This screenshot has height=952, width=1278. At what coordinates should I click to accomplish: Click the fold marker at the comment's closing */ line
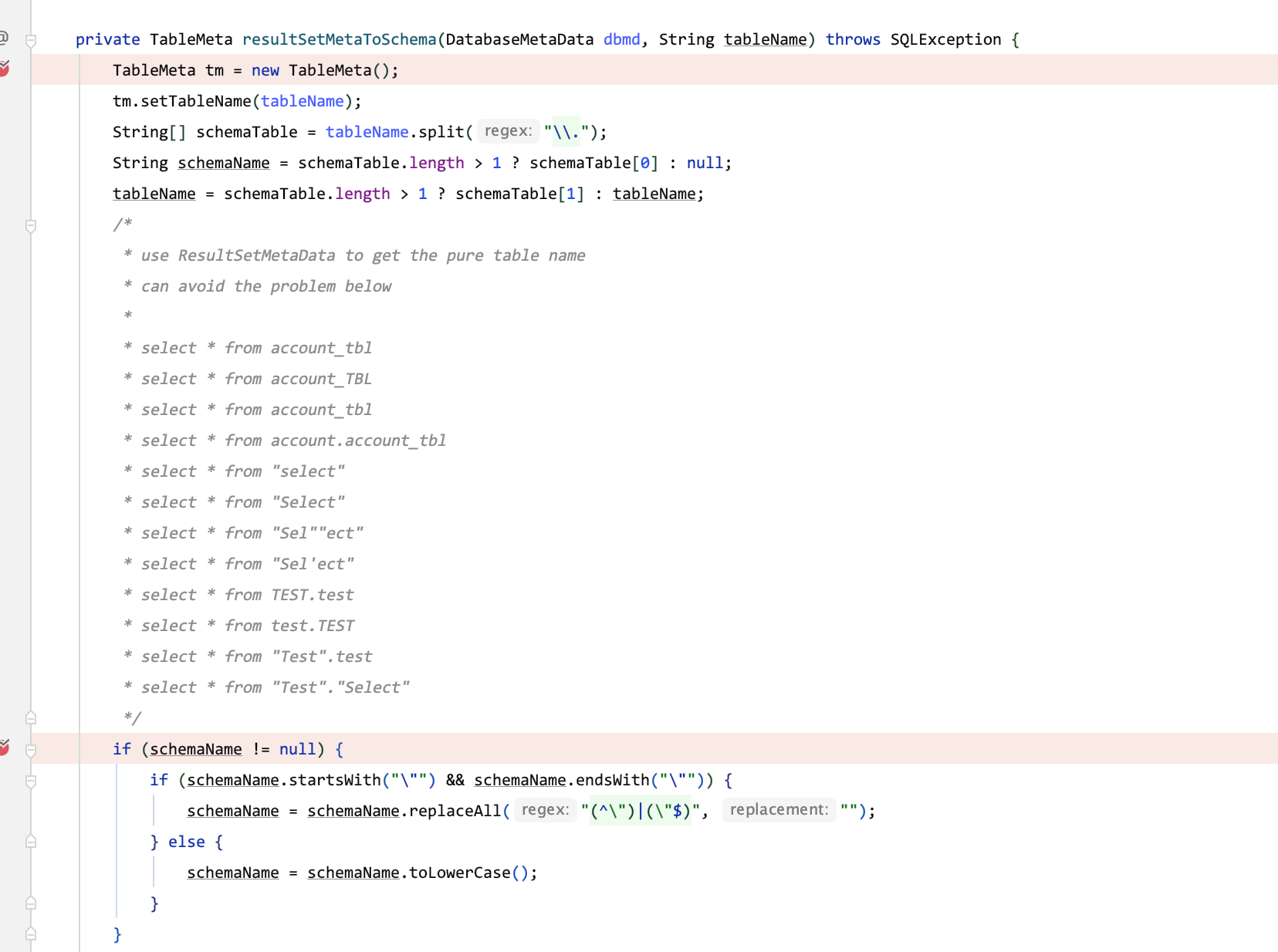(x=31, y=717)
